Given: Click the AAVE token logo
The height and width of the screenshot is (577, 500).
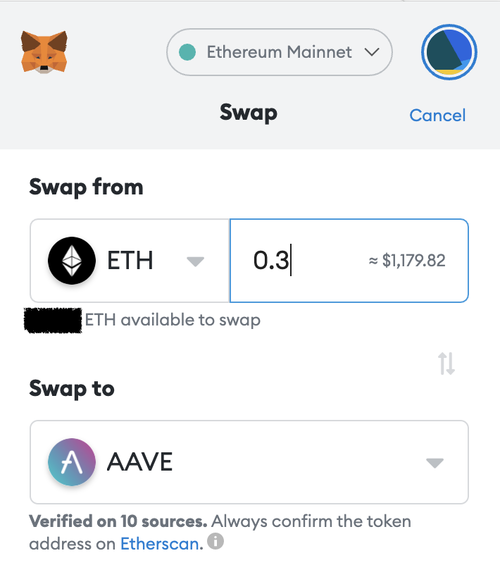Looking at the screenshot, I should tap(72, 462).
